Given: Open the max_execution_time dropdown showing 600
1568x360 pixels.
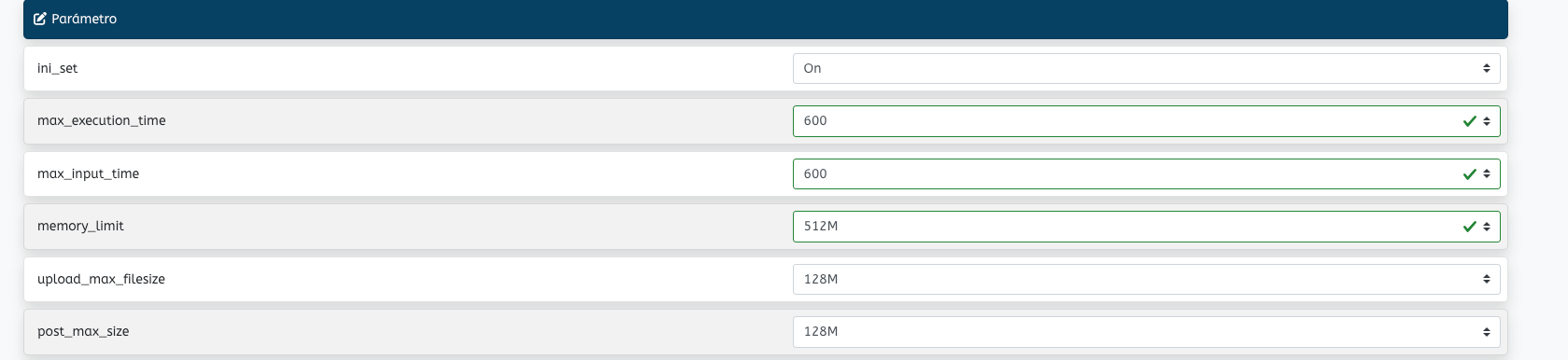Looking at the screenshot, I should point(1146,121).
